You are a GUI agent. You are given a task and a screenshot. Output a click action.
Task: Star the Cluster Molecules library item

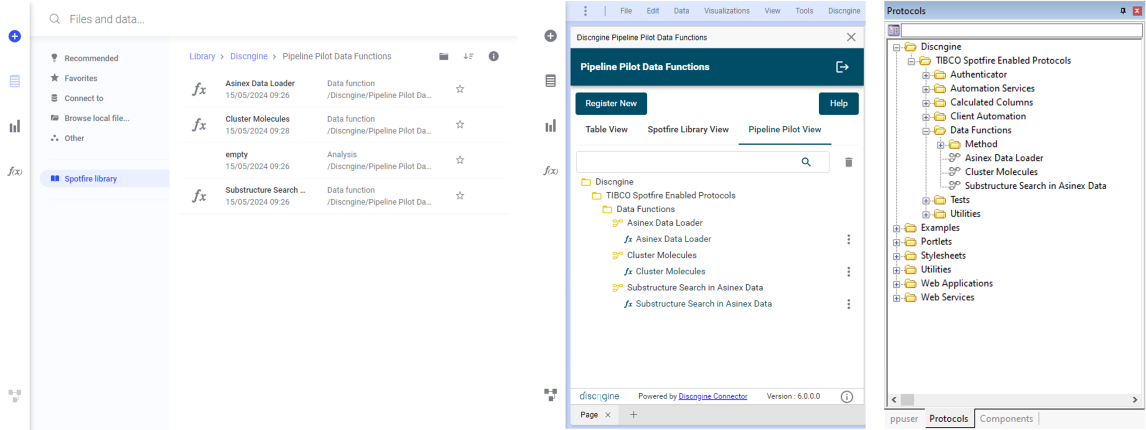pos(460,125)
